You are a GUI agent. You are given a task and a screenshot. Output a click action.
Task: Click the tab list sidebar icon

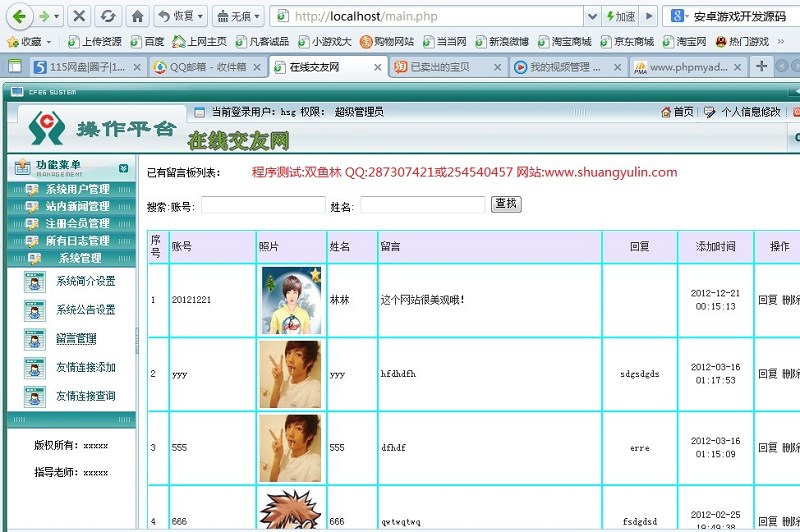coord(15,66)
